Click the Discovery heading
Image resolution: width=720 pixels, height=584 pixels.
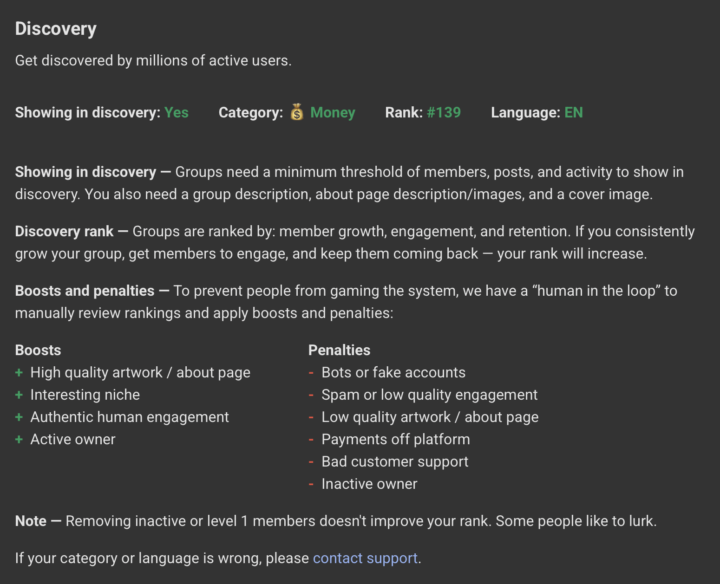(56, 29)
